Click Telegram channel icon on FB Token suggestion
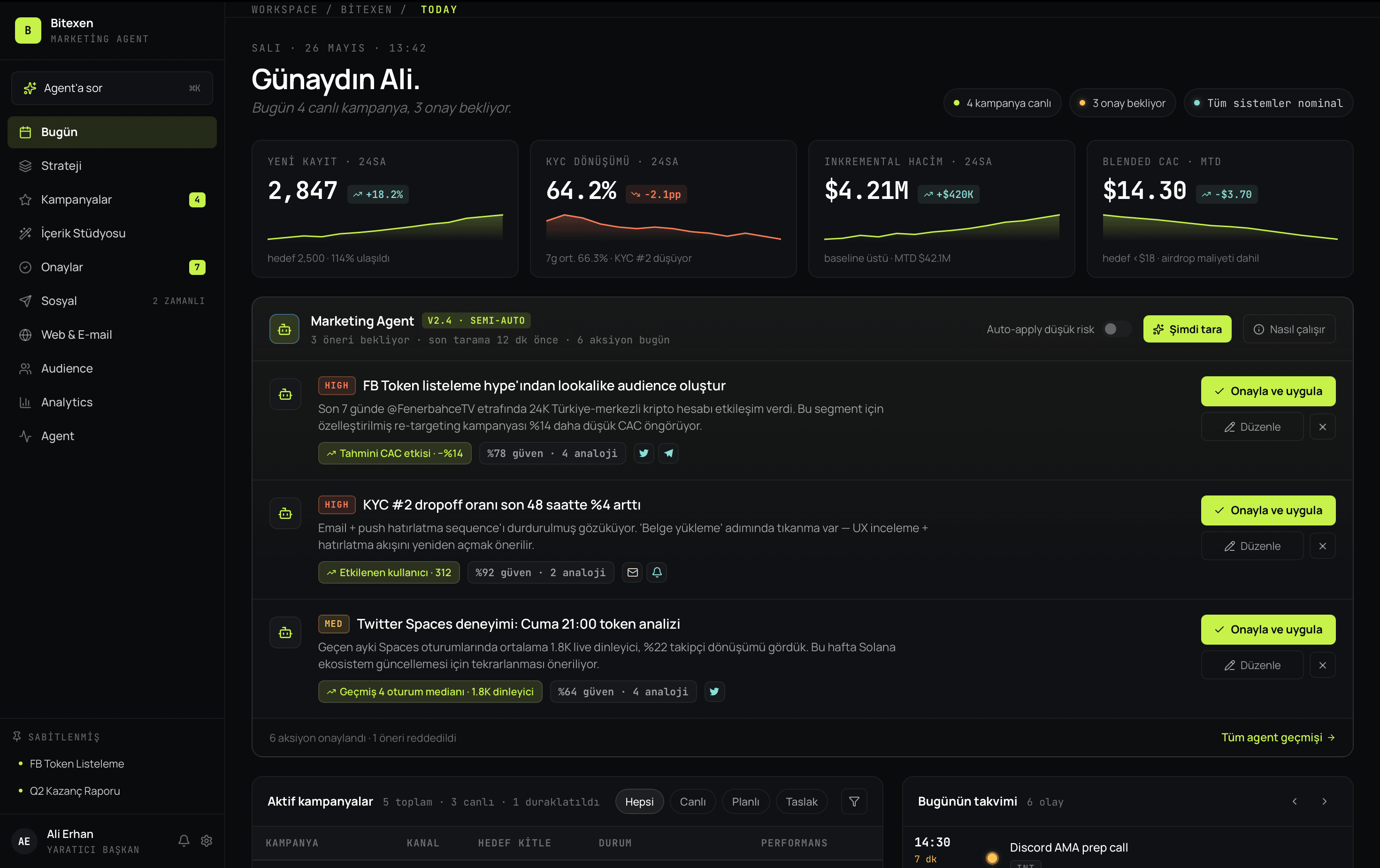1380x868 pixels. click(668, 453)
